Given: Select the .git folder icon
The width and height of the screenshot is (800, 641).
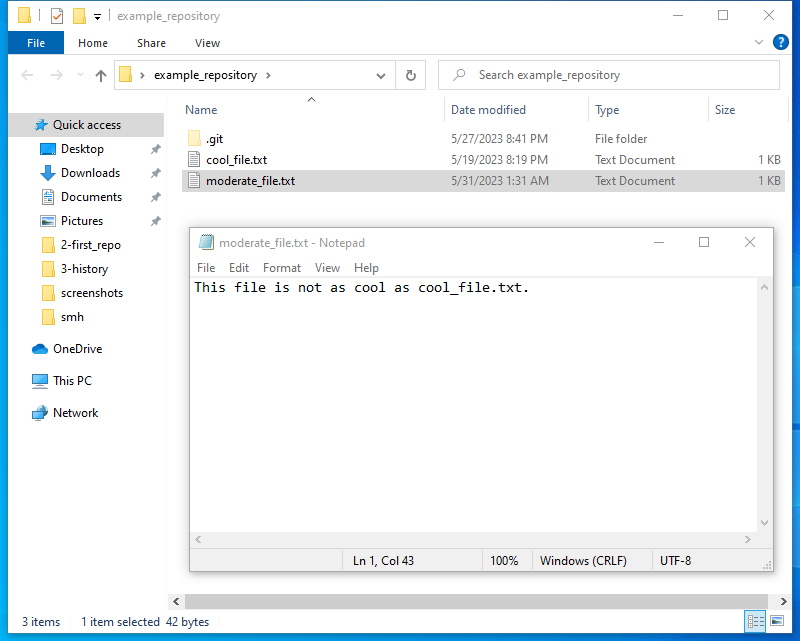Looking at the screenshot, I should tap(194, 139).
